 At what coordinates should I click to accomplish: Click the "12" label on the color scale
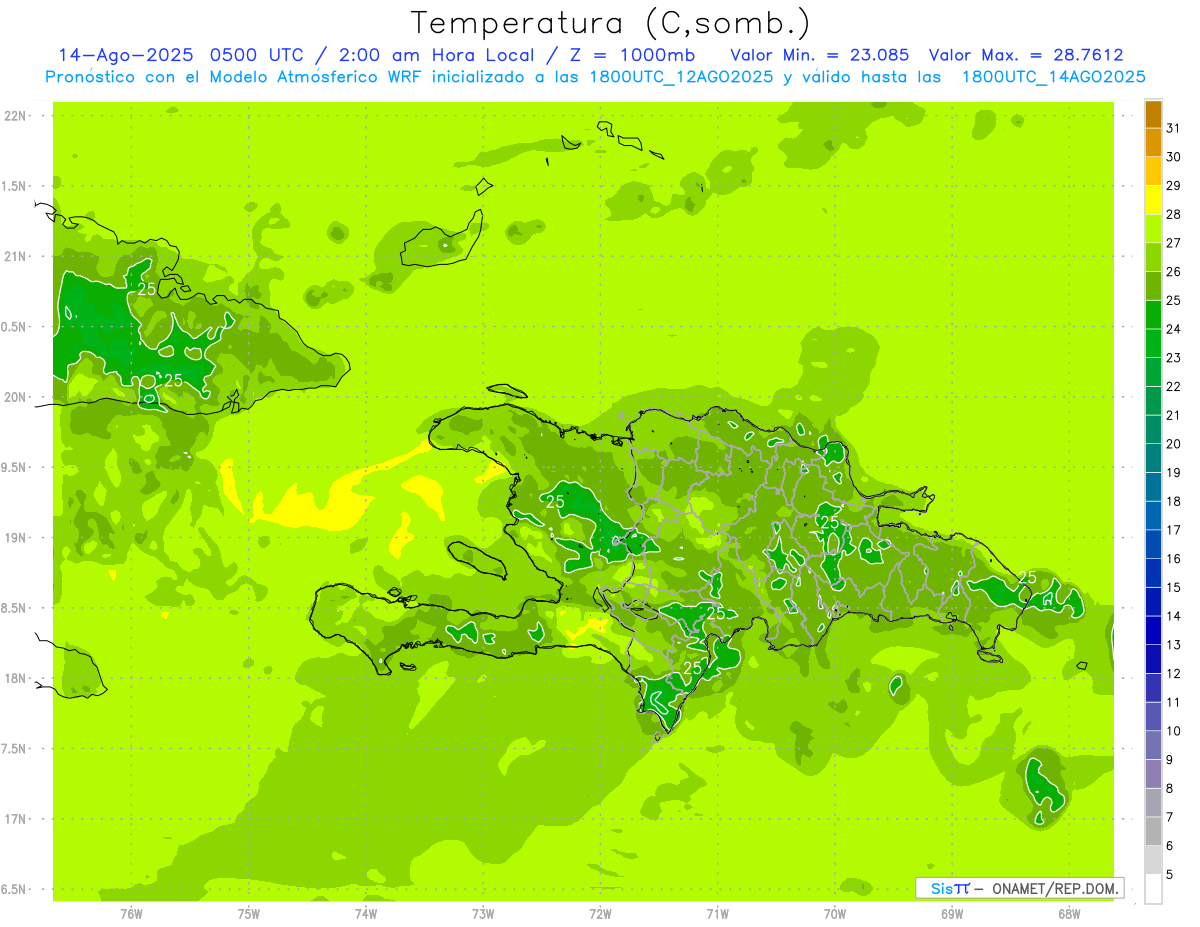1173,674
